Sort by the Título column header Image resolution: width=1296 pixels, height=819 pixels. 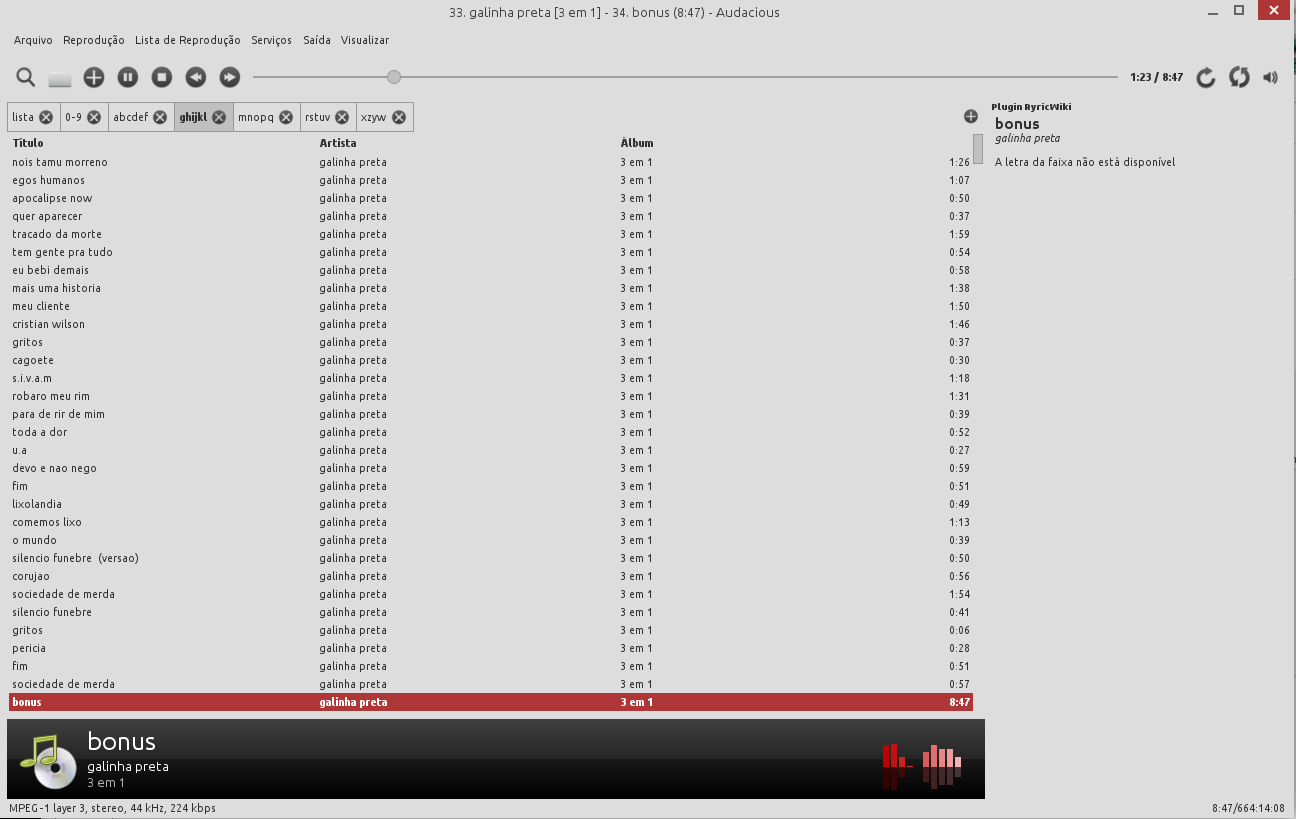point(28,143)
